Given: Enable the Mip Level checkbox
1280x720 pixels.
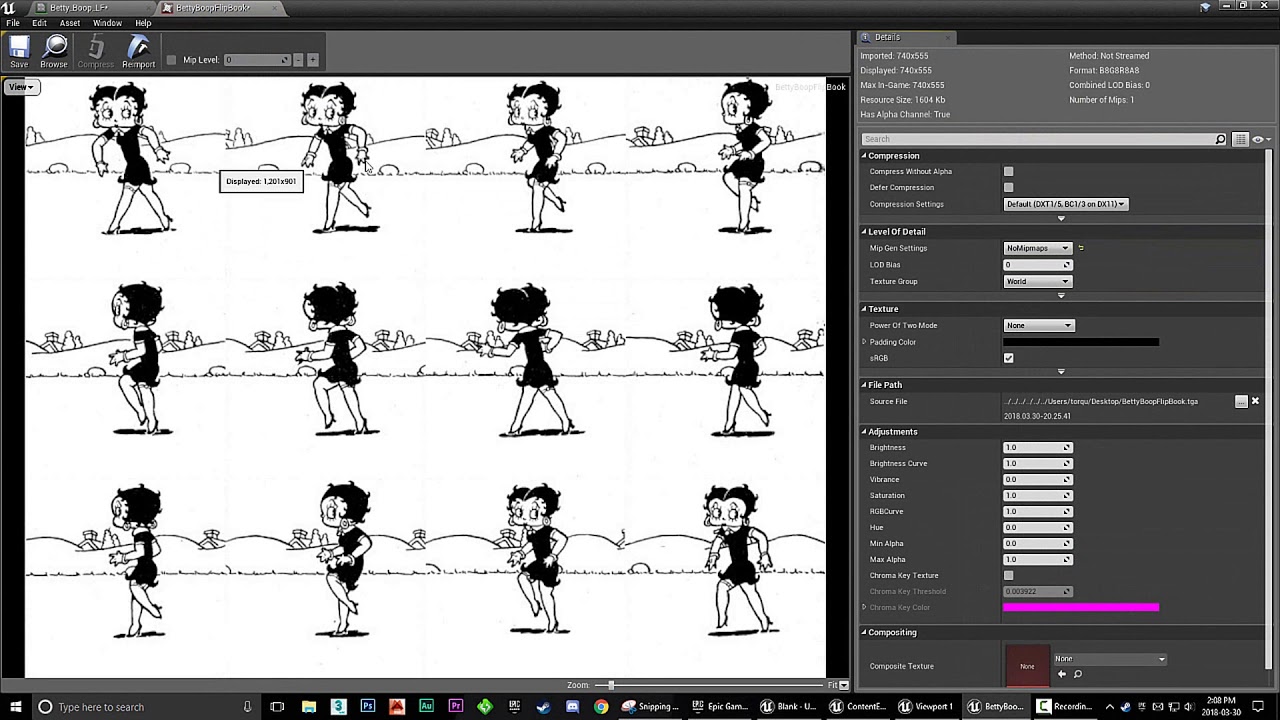Looking at the screenshot, I should pyautogui.click(x=171, y=60).
